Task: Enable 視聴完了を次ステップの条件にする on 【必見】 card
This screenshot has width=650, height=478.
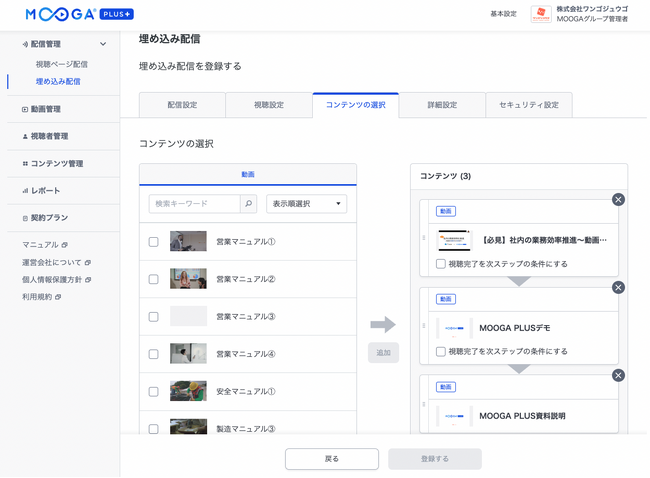Action: (441, 264)
